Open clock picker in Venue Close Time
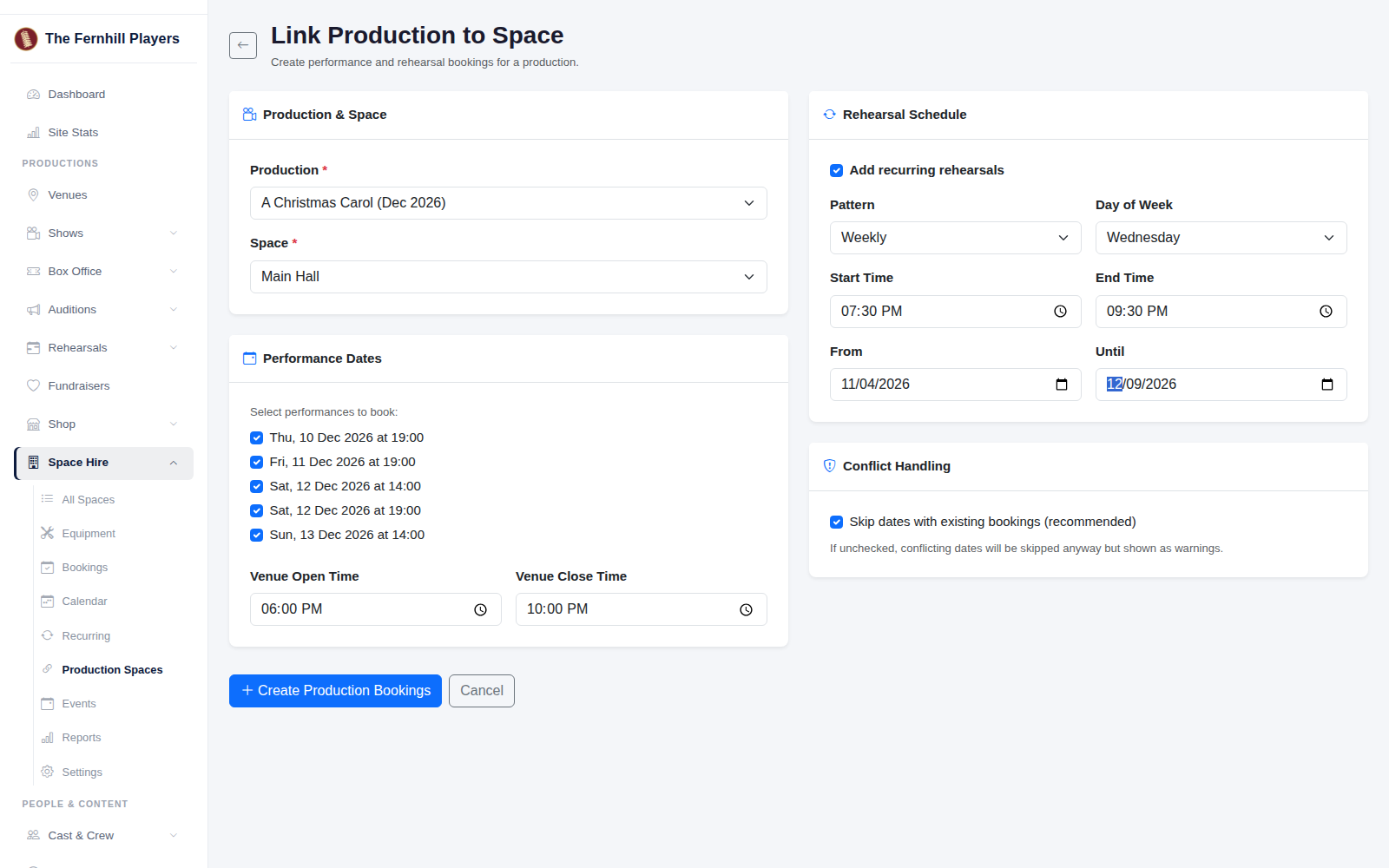Screen dimensions: 1389x868 (746, 610)
